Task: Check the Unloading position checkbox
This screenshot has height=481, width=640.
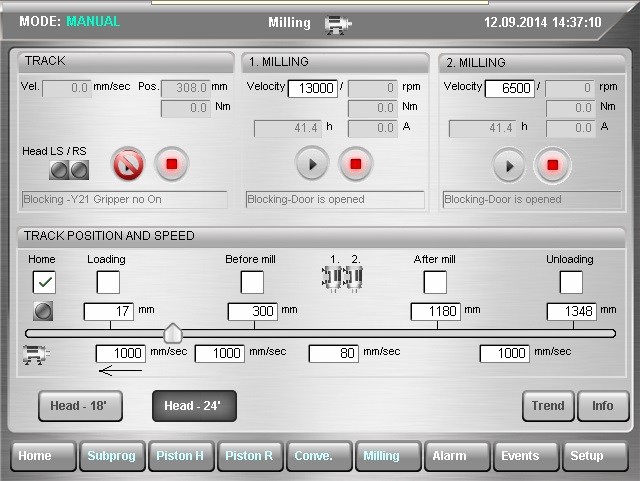Action: coord(571,282)
